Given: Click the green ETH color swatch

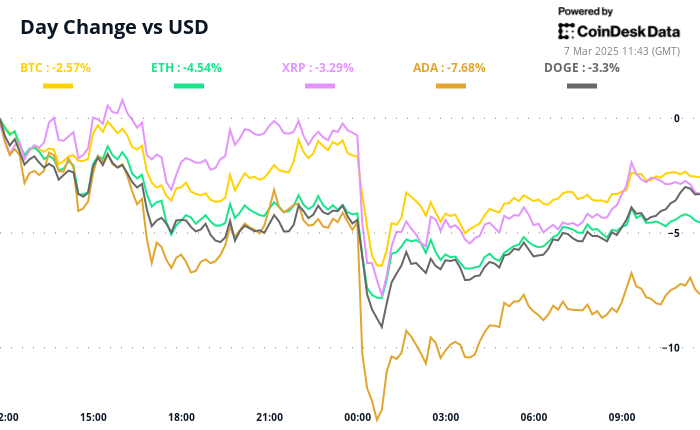Looking at the screenshot, I should point(188,86).
